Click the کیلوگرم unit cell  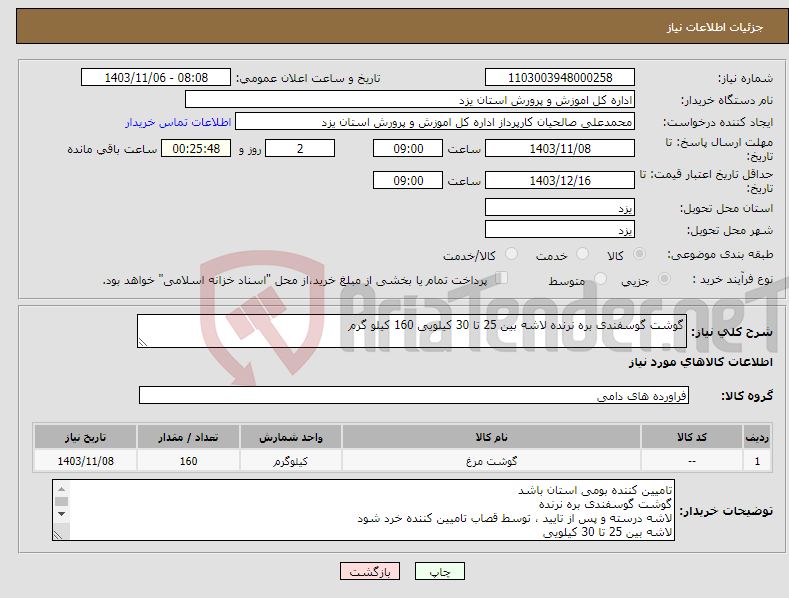[291, 461]
